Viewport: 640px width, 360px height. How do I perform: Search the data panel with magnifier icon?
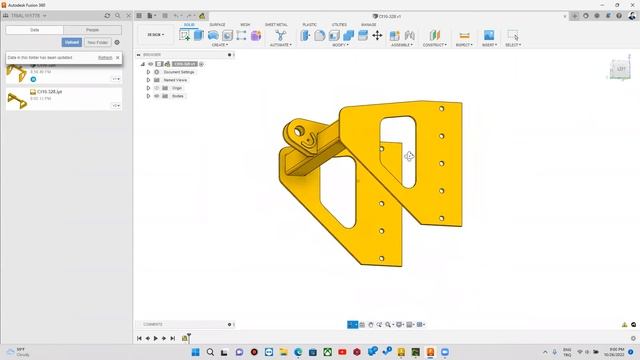118,16
